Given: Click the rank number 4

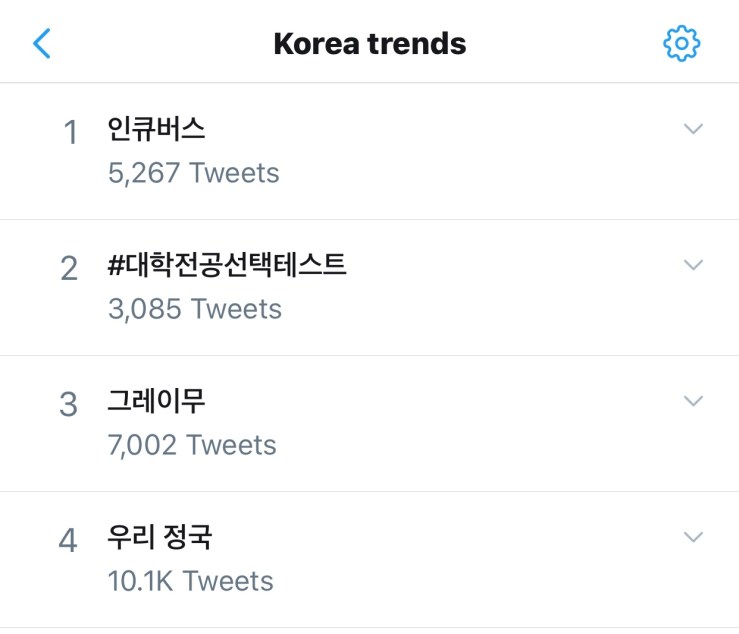Looking at the screenshot, I should (x=68, y=541).
